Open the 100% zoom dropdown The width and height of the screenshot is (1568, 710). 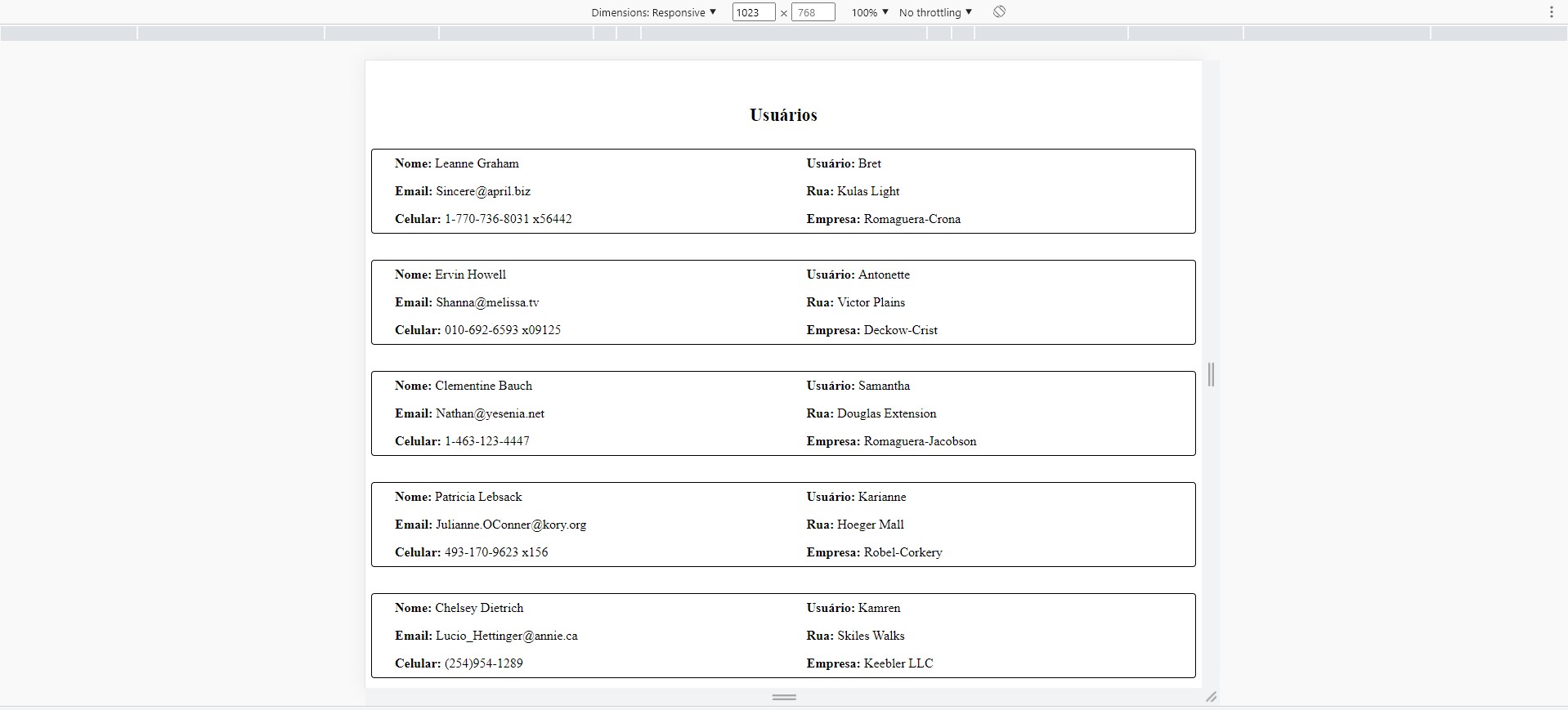[x=870, y=12]
